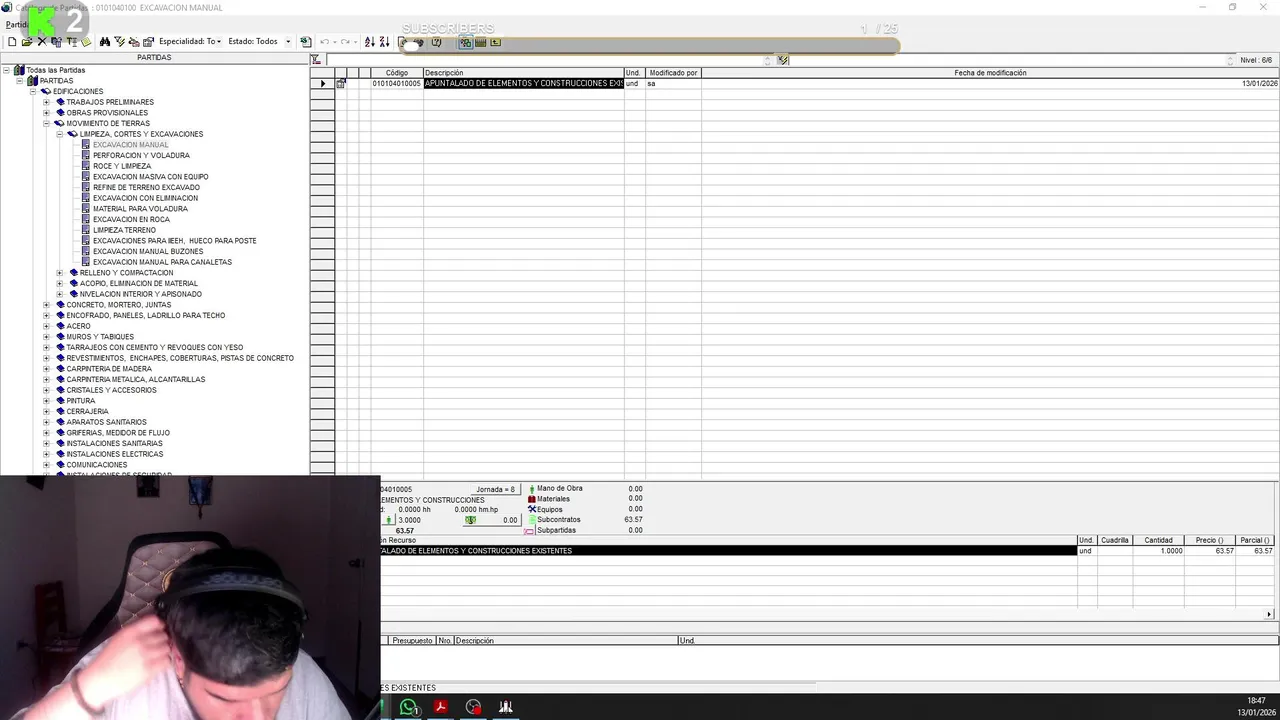Click the Nivel: 6/6 level indicator
Screen dimensions: 1280x720
(1256, 60)
